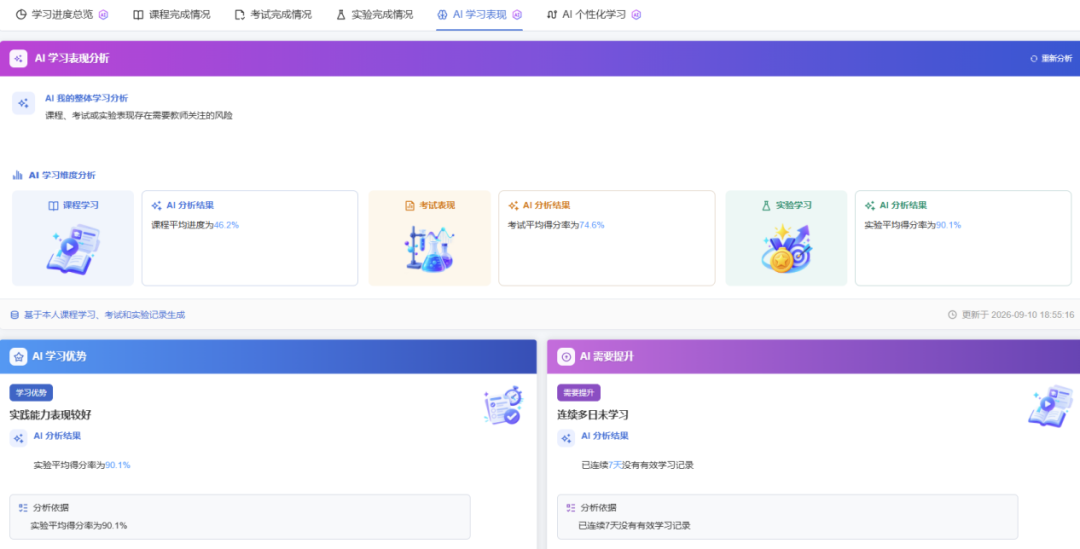Select the 实验学习 dimension card

pos(786,238)
